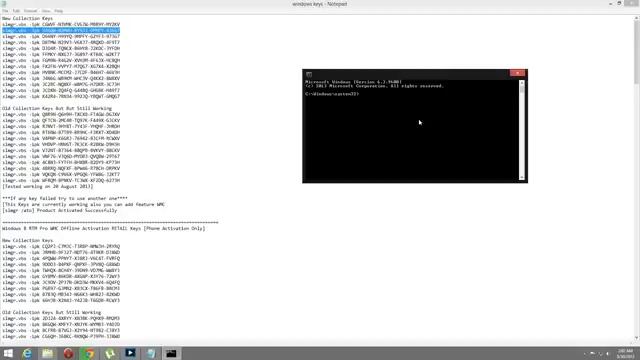
Task: Open the red round app on taskbar
Action: (x=69, y=353)
